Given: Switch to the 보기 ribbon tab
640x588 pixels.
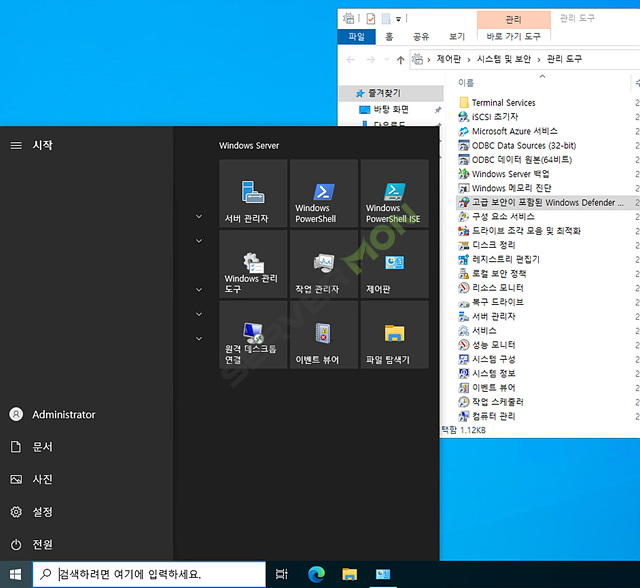Looking at the screenshot, I should (457, 37).
